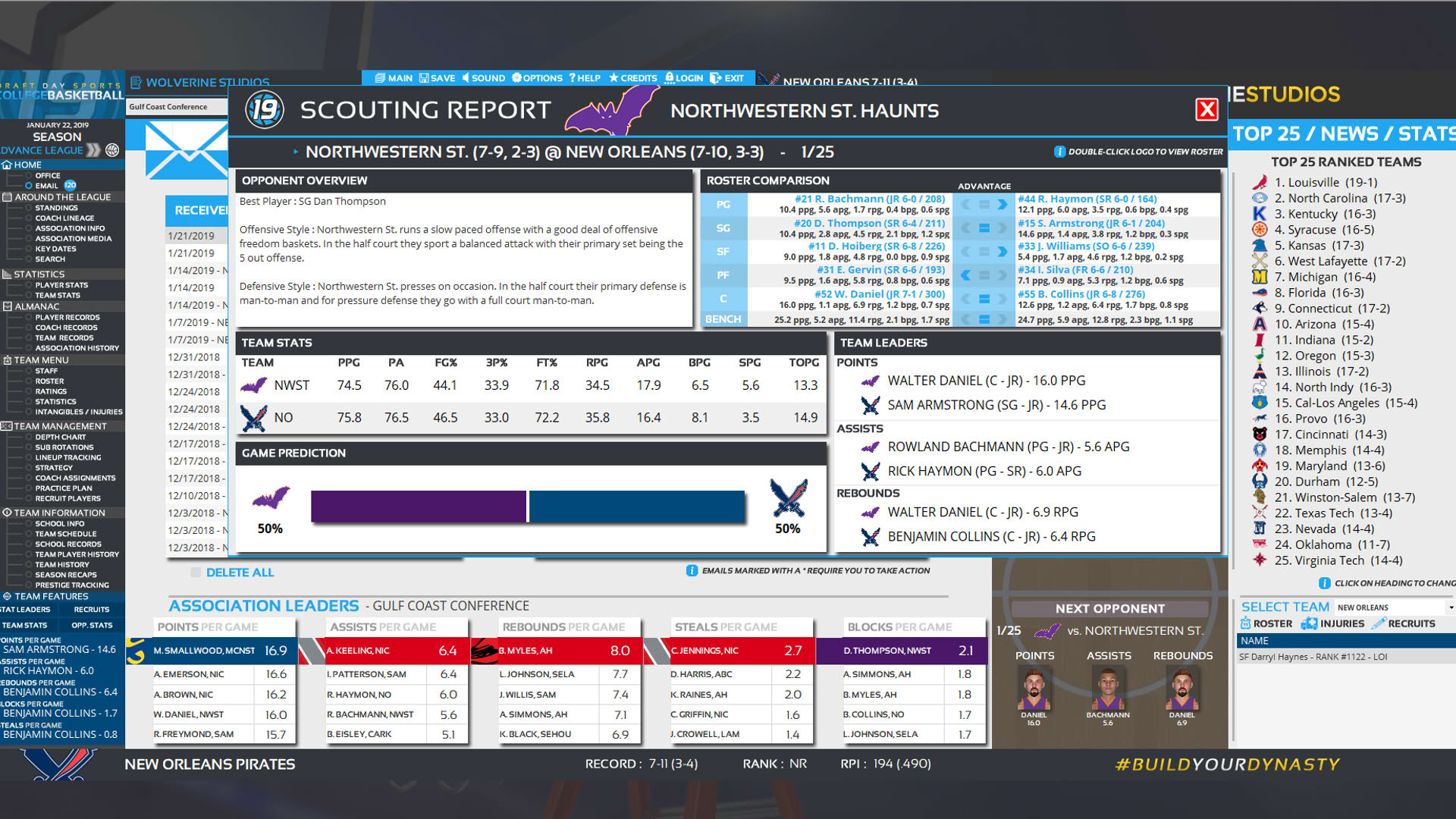
Task: Select Depth Chart radio item
Action: (29, 437)
